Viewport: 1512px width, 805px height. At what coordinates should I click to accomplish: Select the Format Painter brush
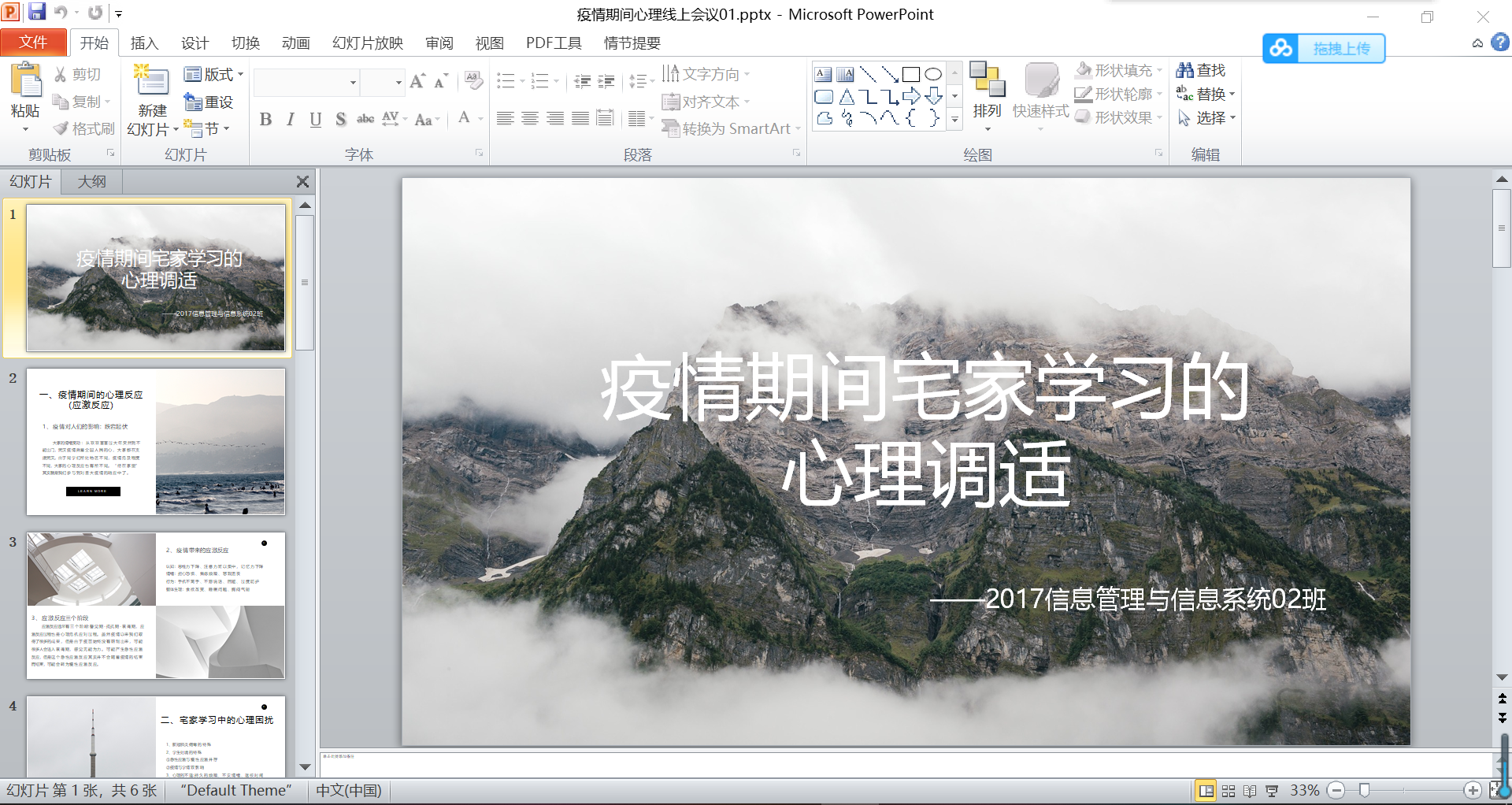(83, 128)
